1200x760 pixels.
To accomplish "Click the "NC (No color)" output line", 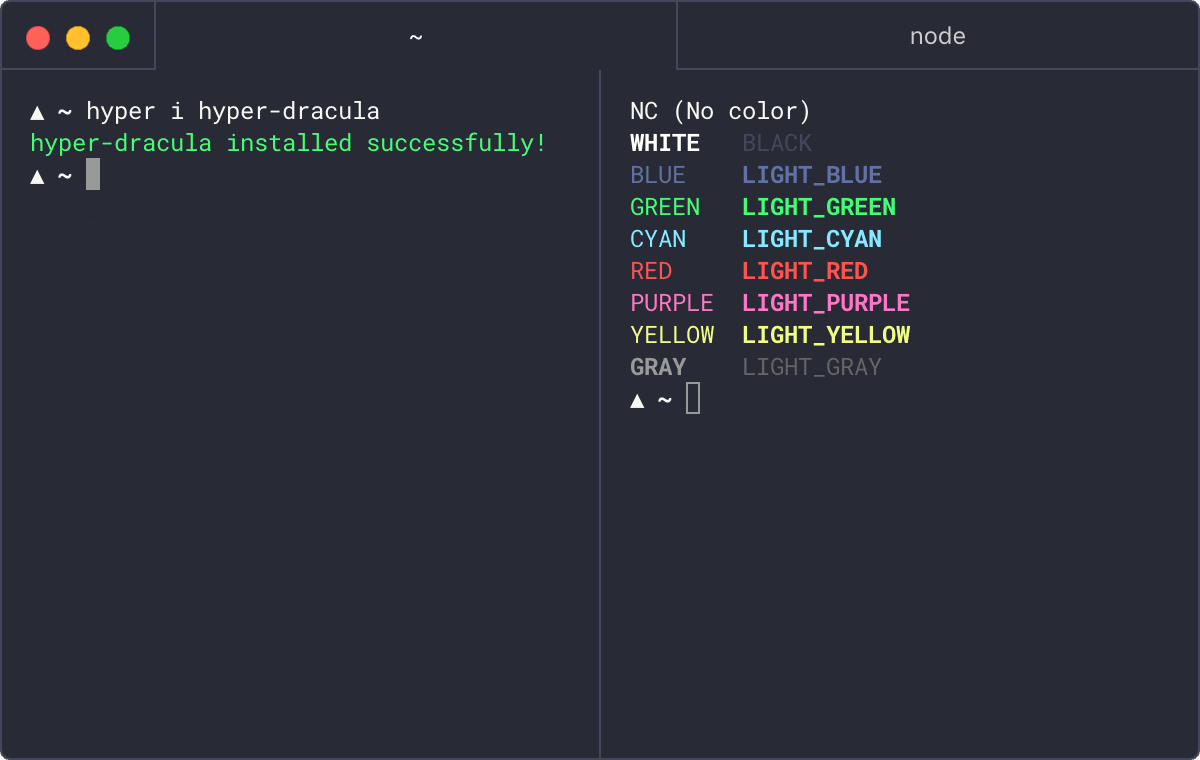I will click(x=720, y=111).
